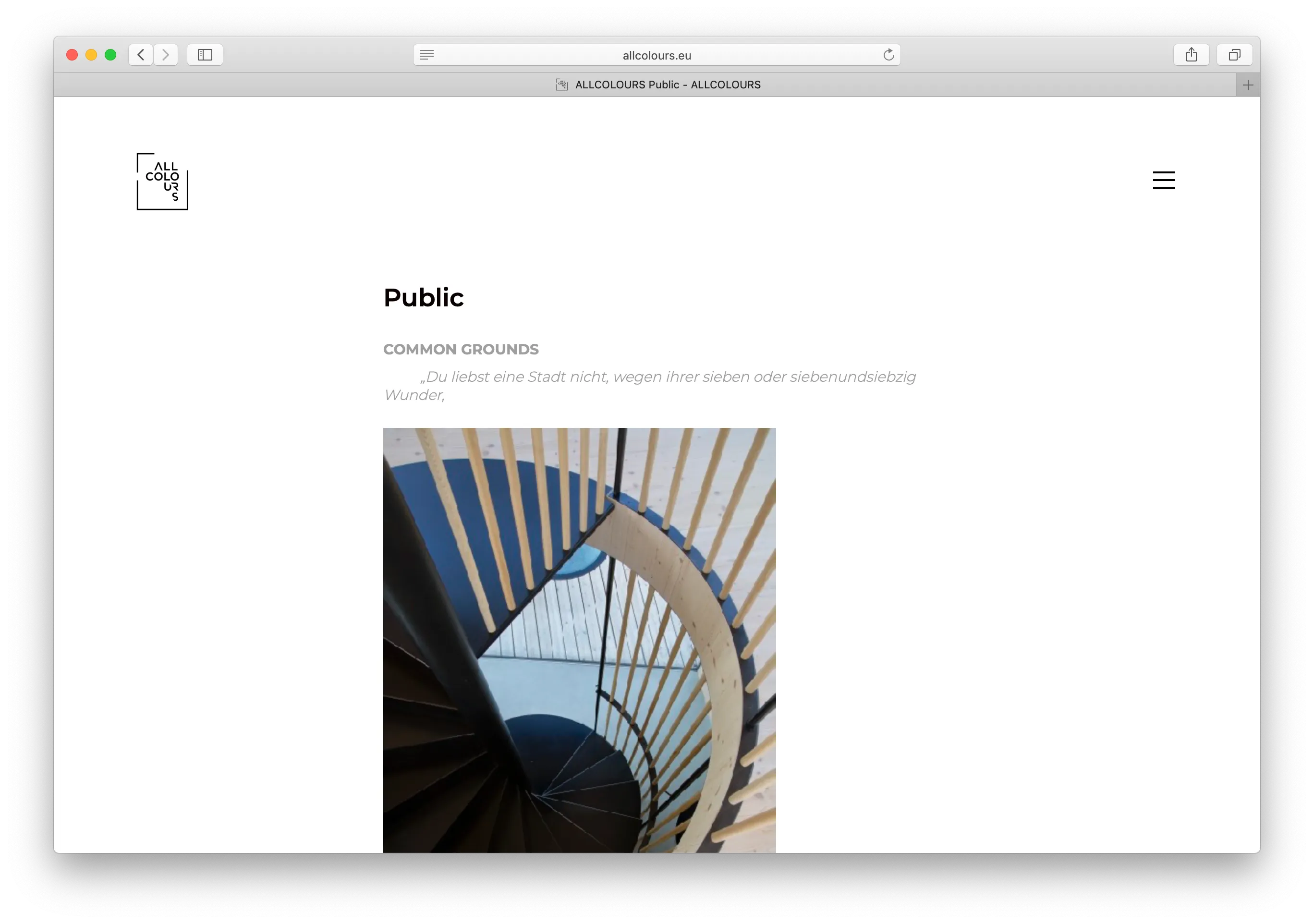This screenshot has width=1314, height=924.
Task: Minimize the window with the yellow button
Action: click(91, 55)
